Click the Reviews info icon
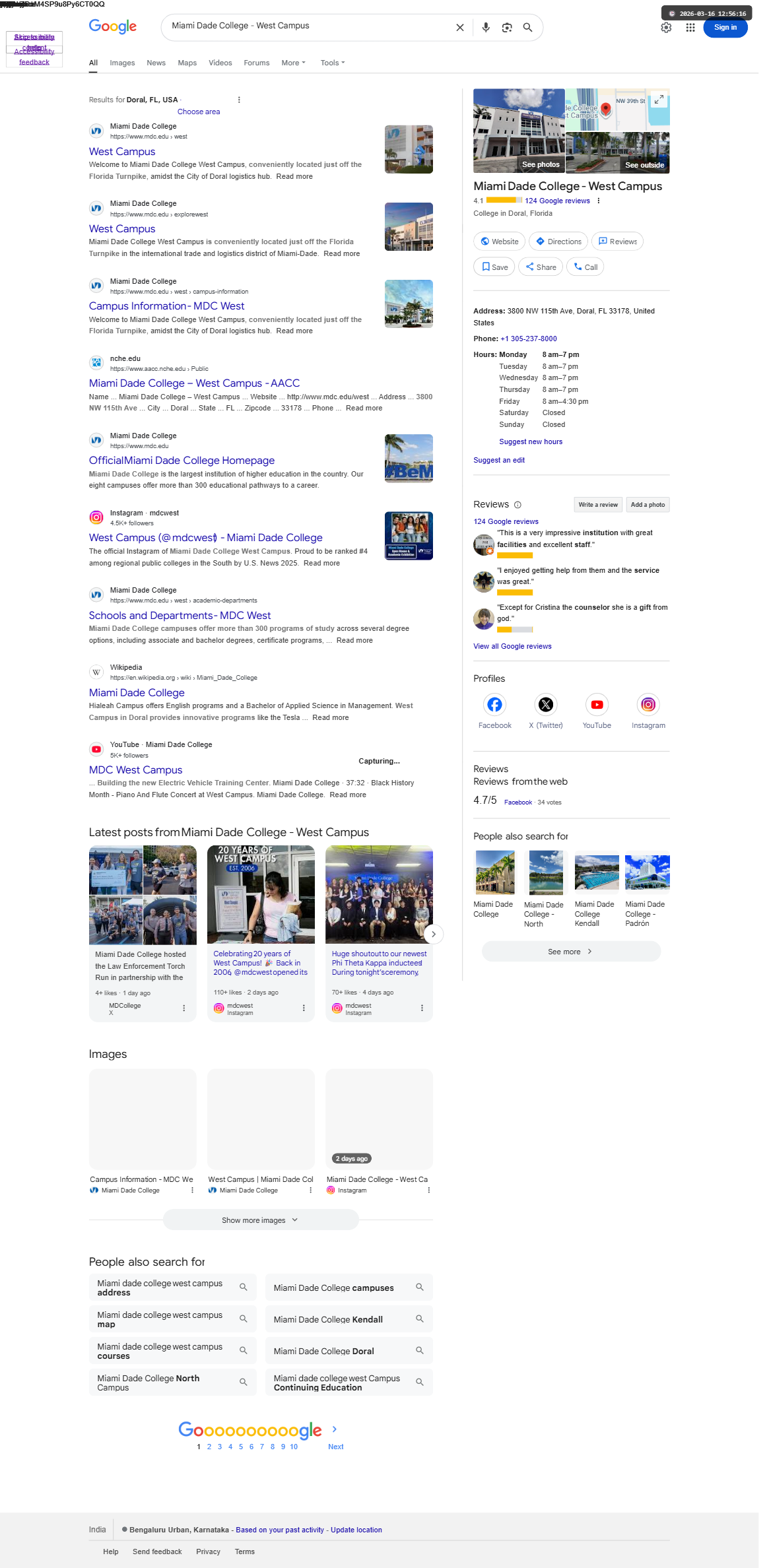767x1568 pixels. pos(517,505)
